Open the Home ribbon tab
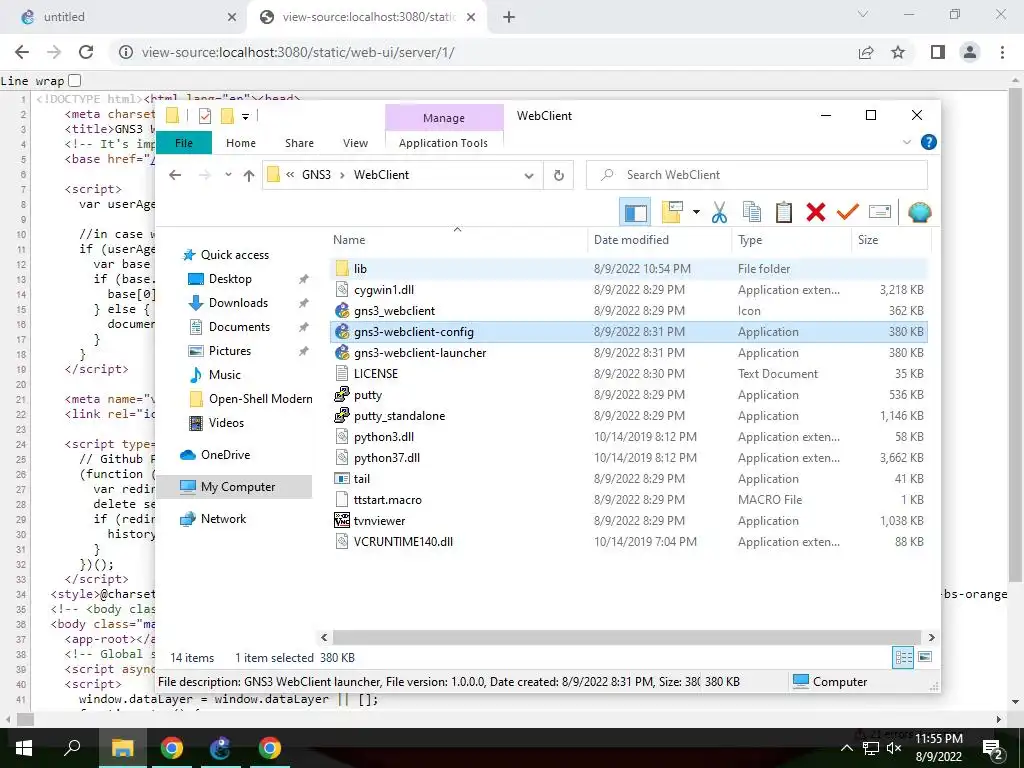The height and width of the screenshot is (768, 1024). [241, 143]
